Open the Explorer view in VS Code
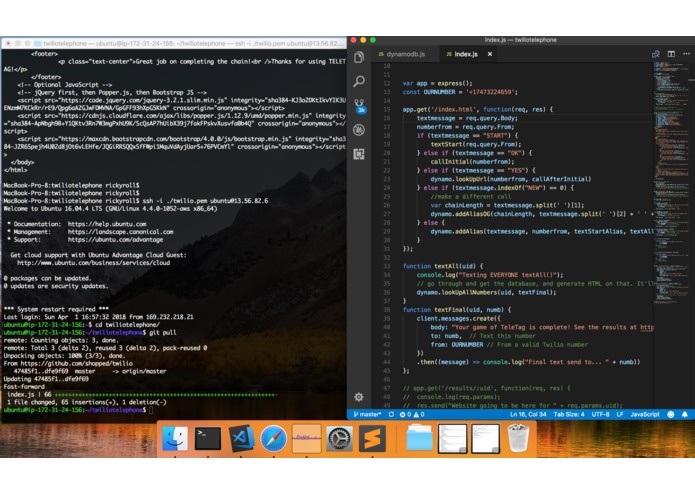 359,57
